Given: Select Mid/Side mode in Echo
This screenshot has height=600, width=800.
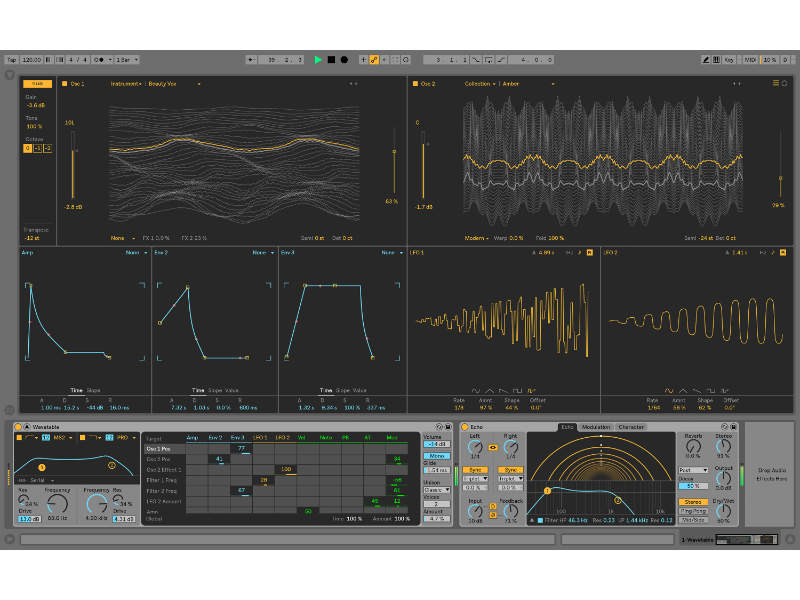Looking at the screenshot, I should (693, 520).
